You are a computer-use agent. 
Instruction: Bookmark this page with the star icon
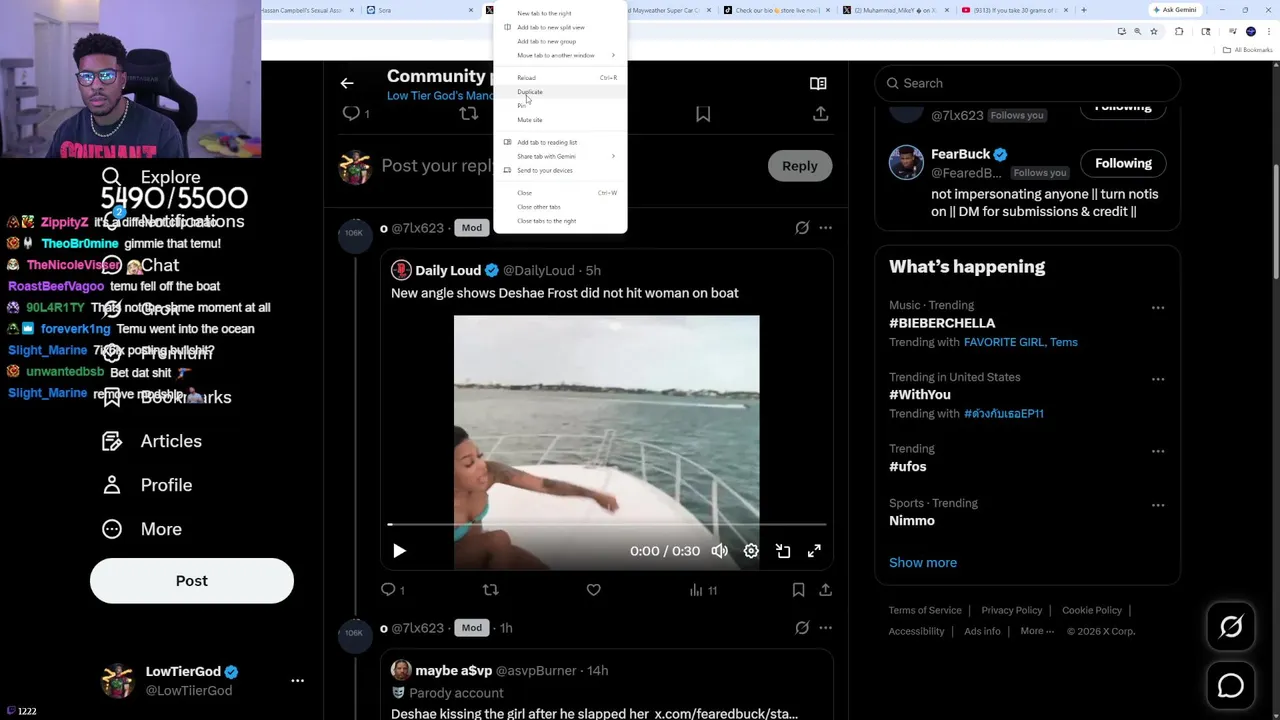1154,32
